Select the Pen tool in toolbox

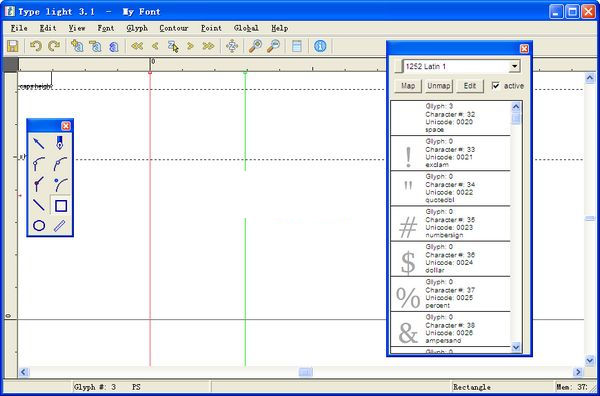[x=60, y=143]
